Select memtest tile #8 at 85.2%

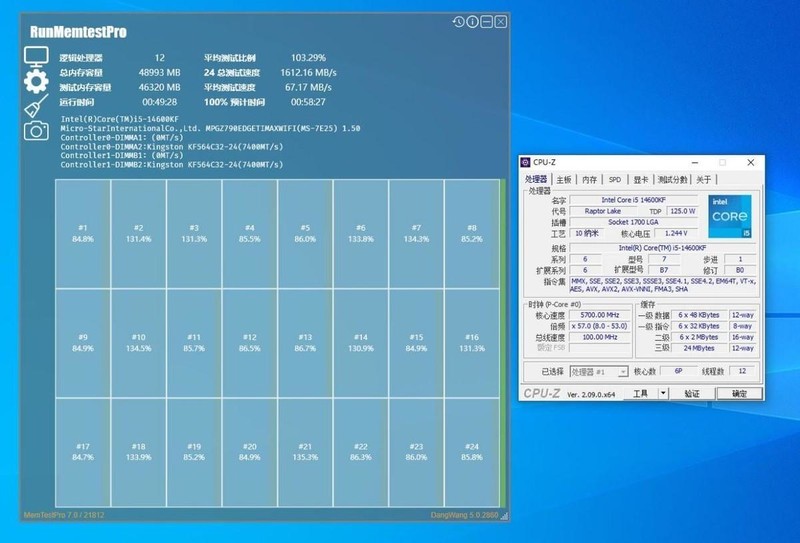(x=472, y=234)
